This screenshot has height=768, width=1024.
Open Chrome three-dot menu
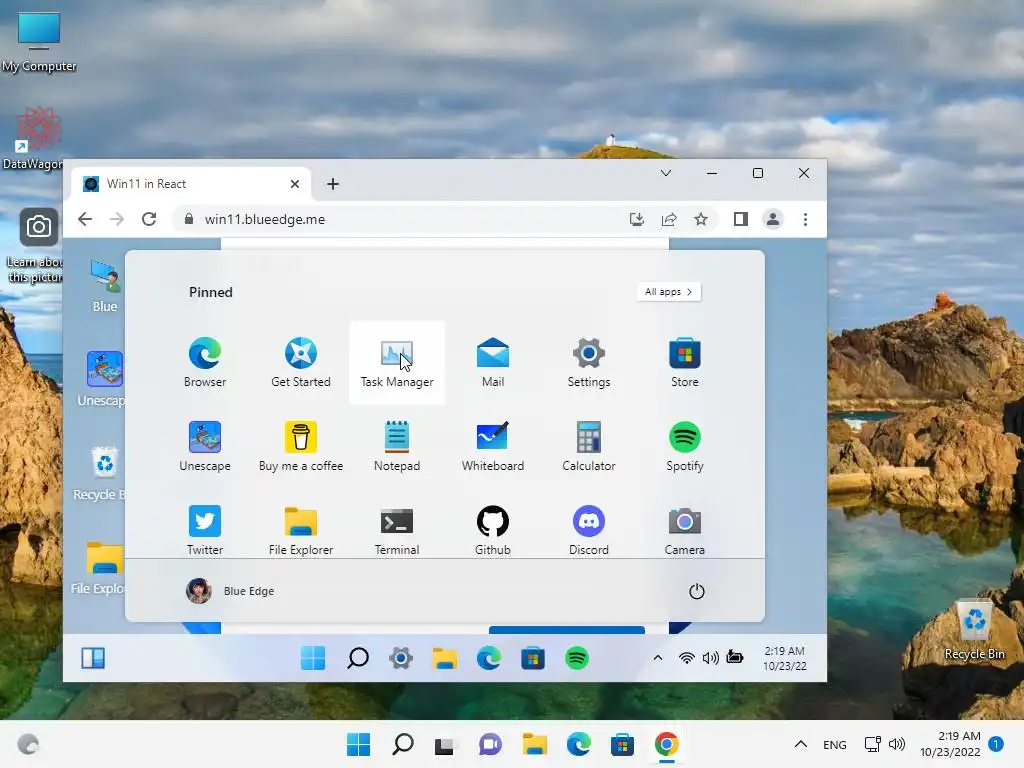(805, 219)
